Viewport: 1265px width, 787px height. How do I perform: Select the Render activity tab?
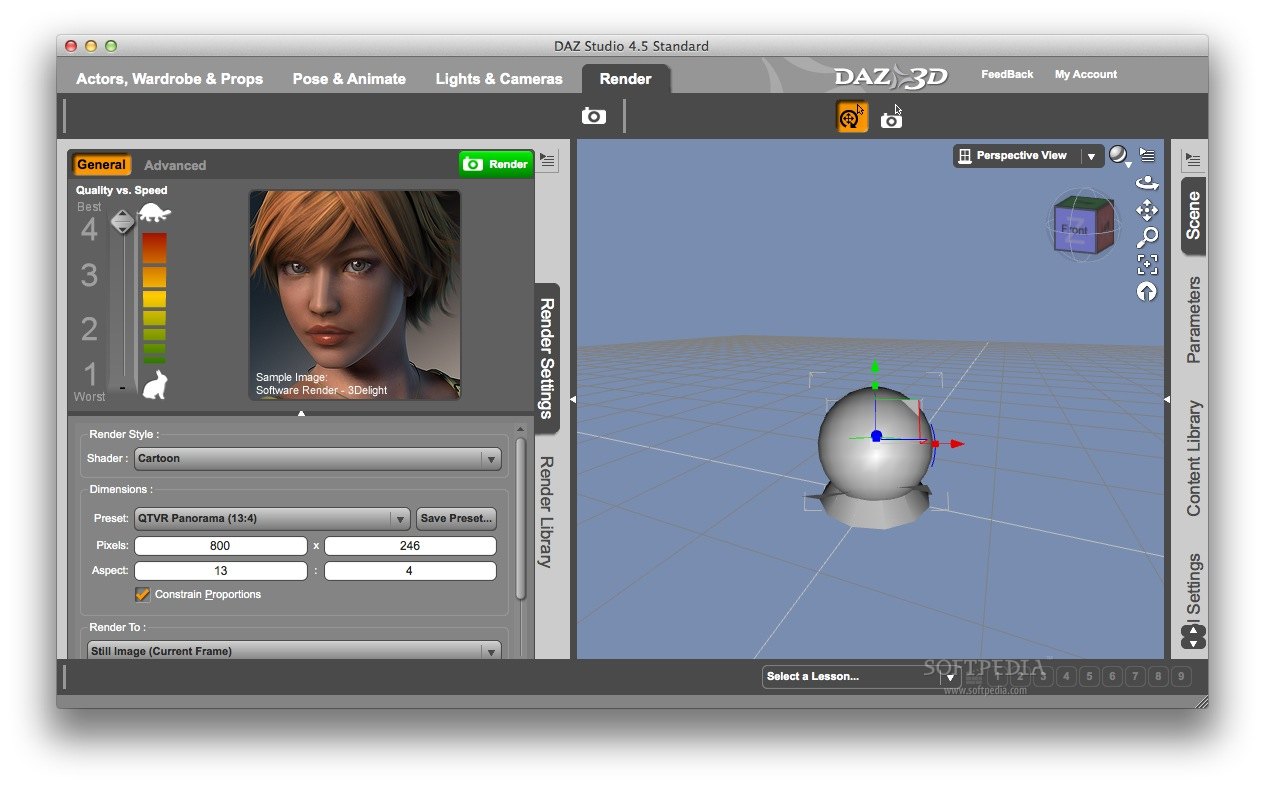tap(626, 79)
